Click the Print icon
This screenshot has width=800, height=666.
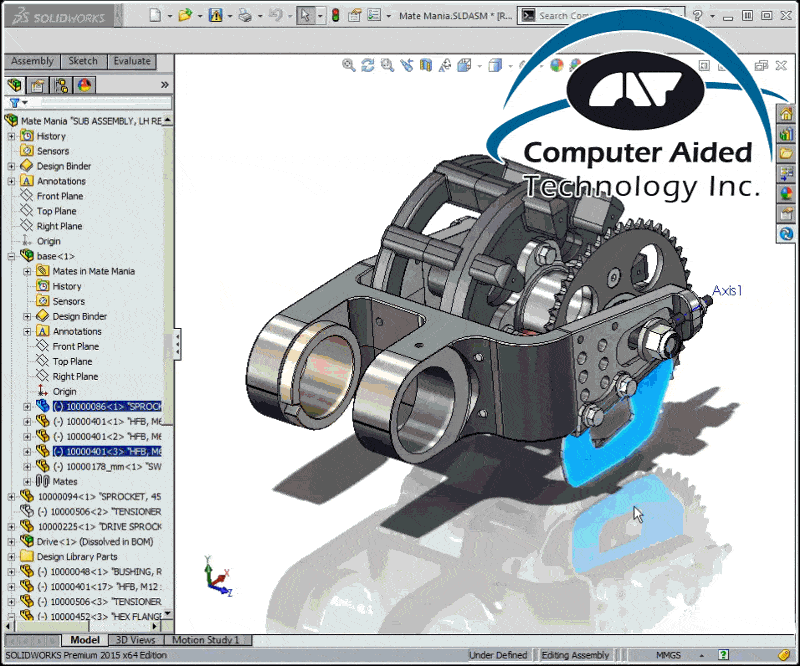tap(245, 16)
